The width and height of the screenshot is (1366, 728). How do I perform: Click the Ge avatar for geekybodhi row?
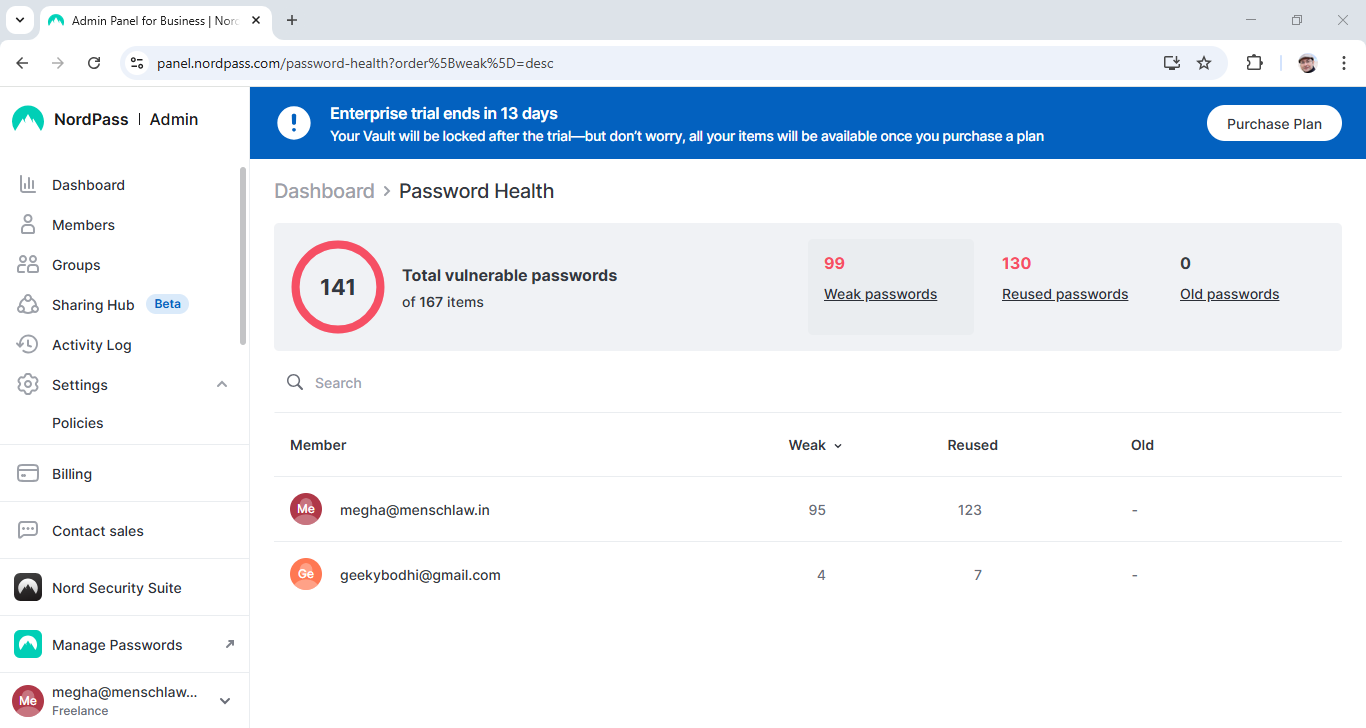tap(306, 574)
